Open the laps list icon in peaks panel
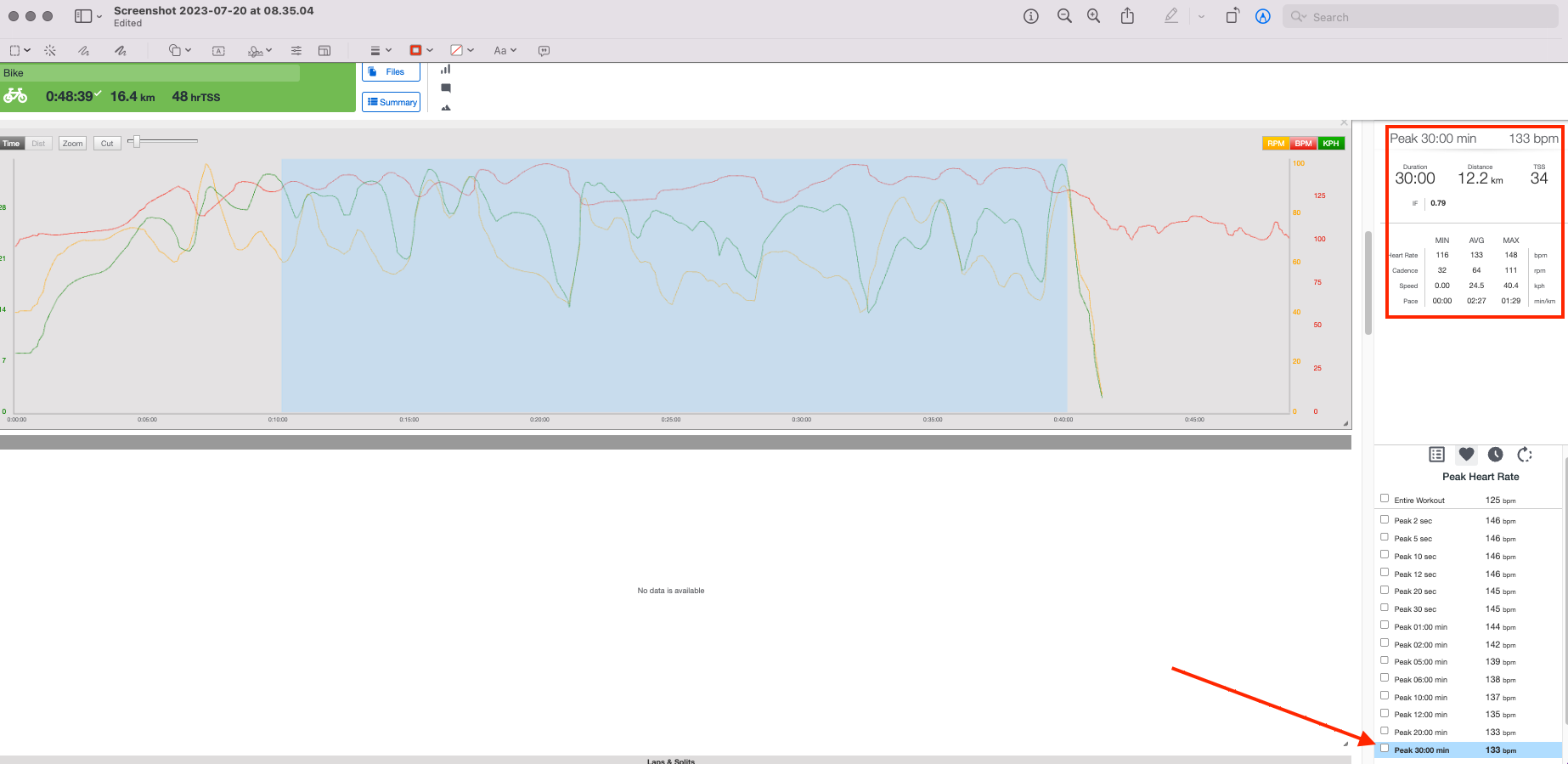1568x764 pixels. [x=1436, y=455]
